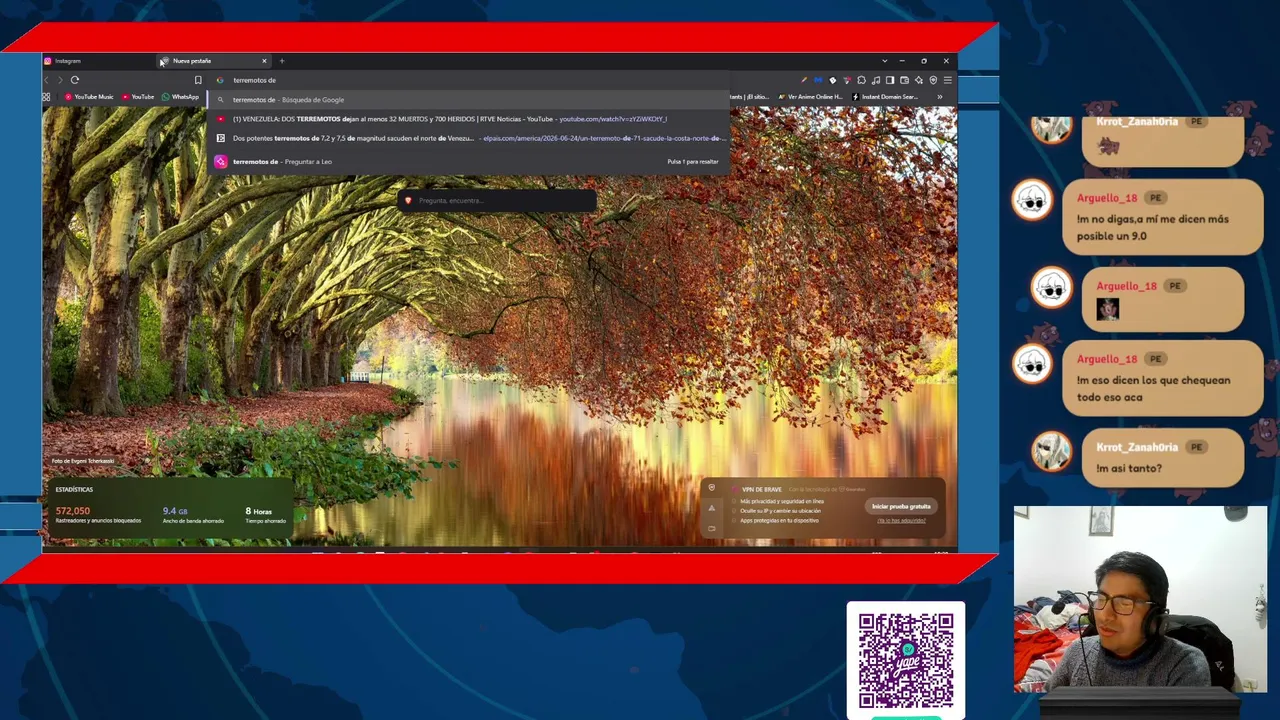This screenshot has height=720, width=1280.
Task: Close the Nueva pestaña tab
Action: click(264, 61)
